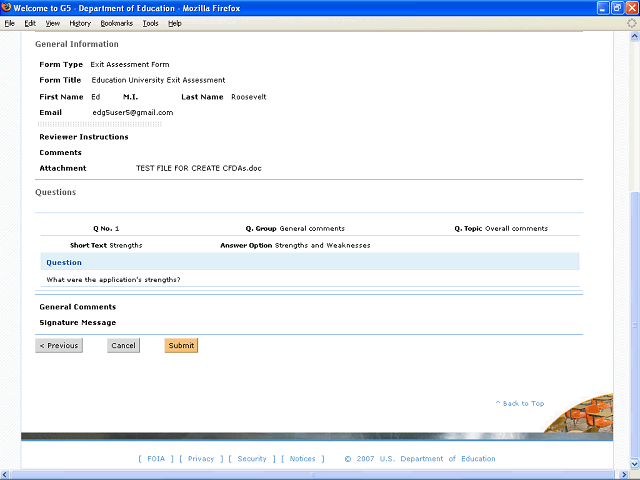Jump via Back to Top link
This screenshot has width=640, height=480.
coord(520,403)
